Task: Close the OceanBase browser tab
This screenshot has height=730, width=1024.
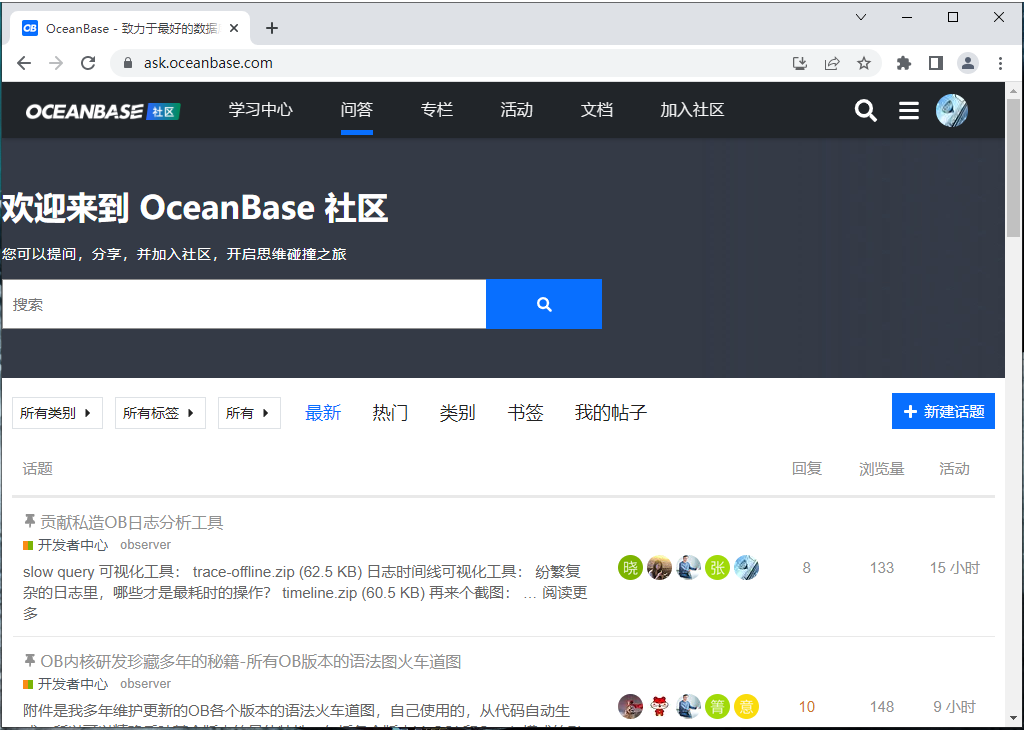Action: (x=234, y=29)
